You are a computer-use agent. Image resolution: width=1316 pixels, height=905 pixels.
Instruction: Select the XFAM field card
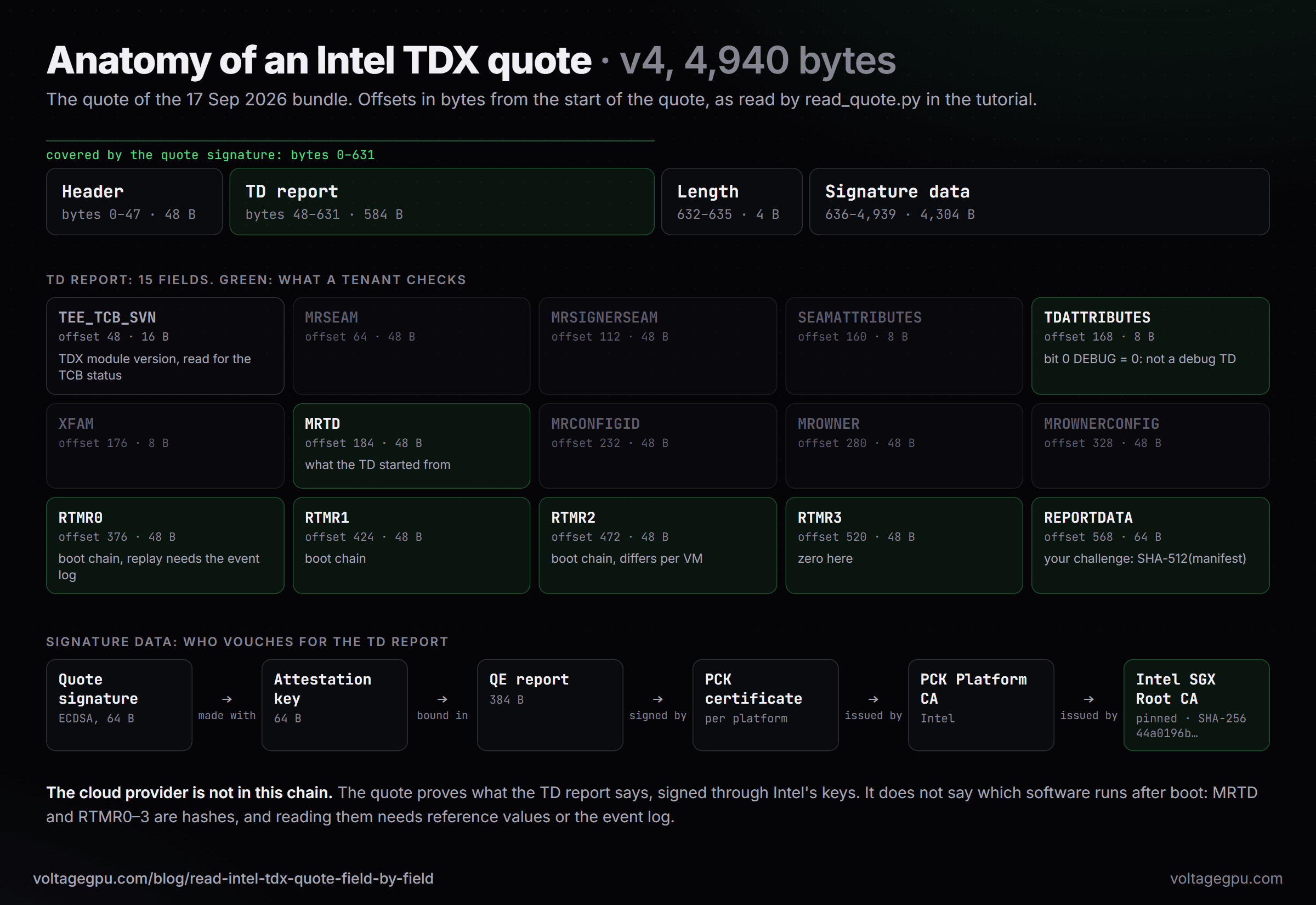pos(165,446)
